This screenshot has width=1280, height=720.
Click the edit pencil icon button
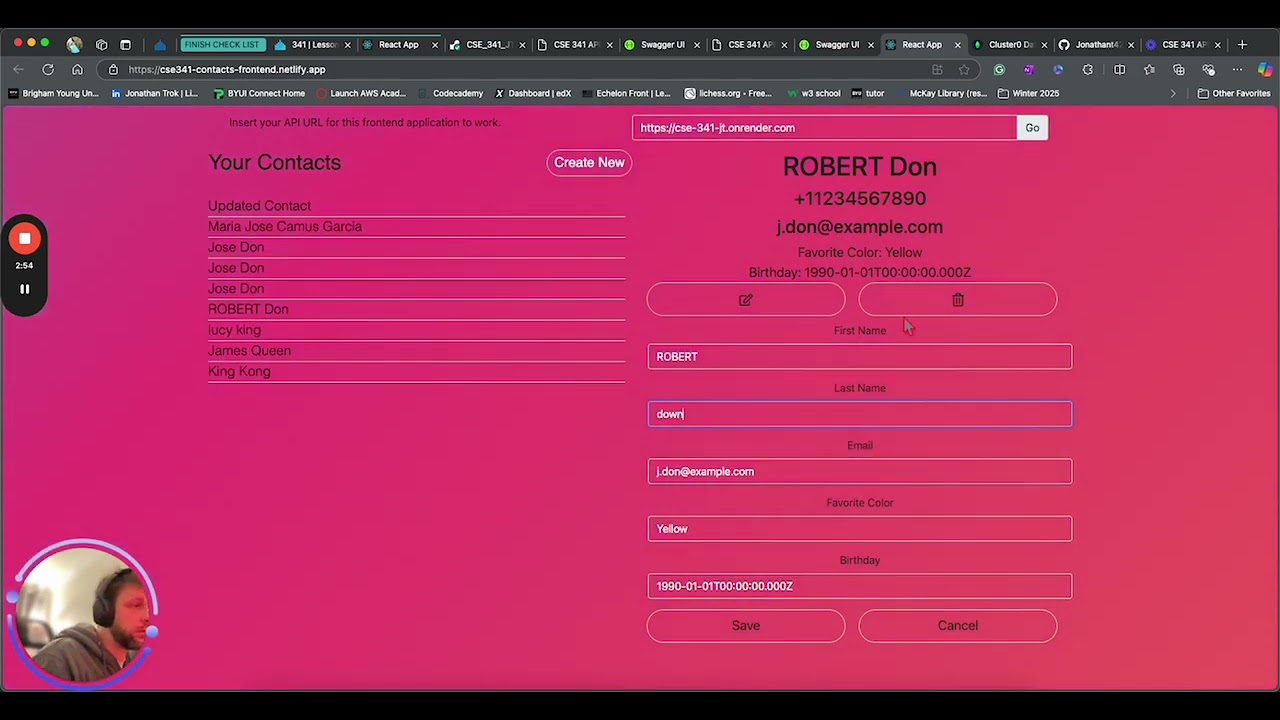coord(746,300)
